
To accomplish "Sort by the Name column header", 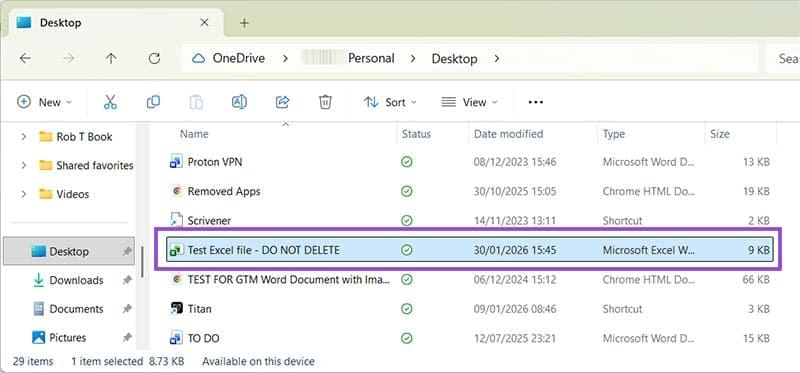I will click(x=194, y=134).
